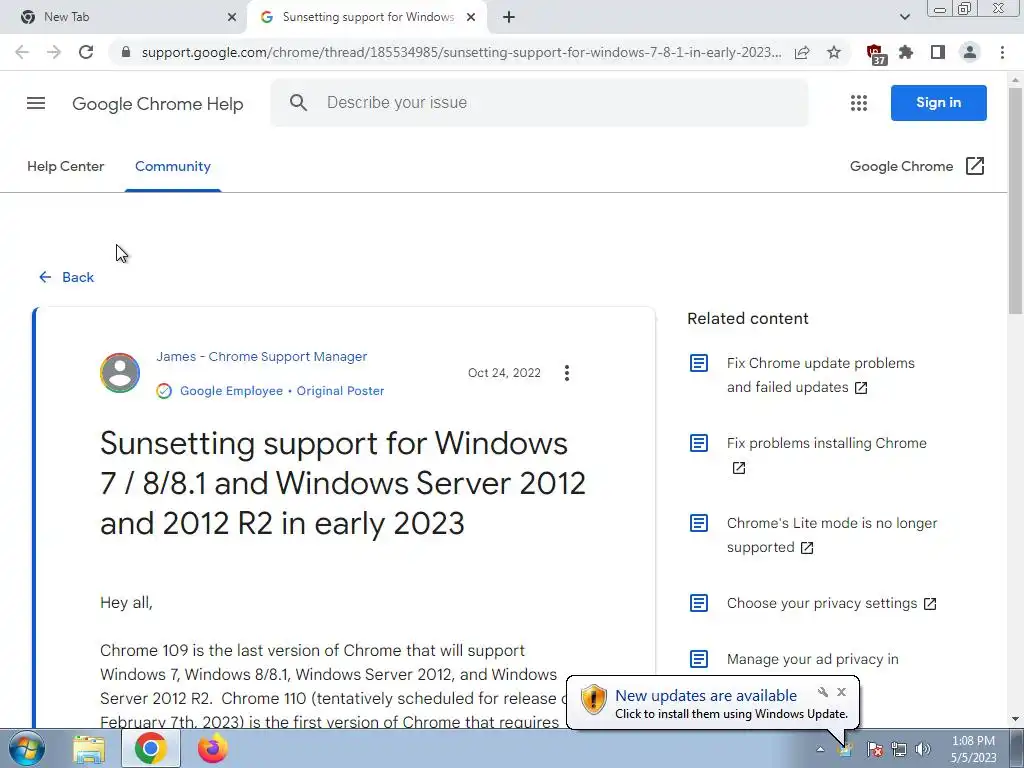The width and height of the screenshot is (1024, 768).
Task: Click the Chrome taskbar icon
Action: coord(150,748)
